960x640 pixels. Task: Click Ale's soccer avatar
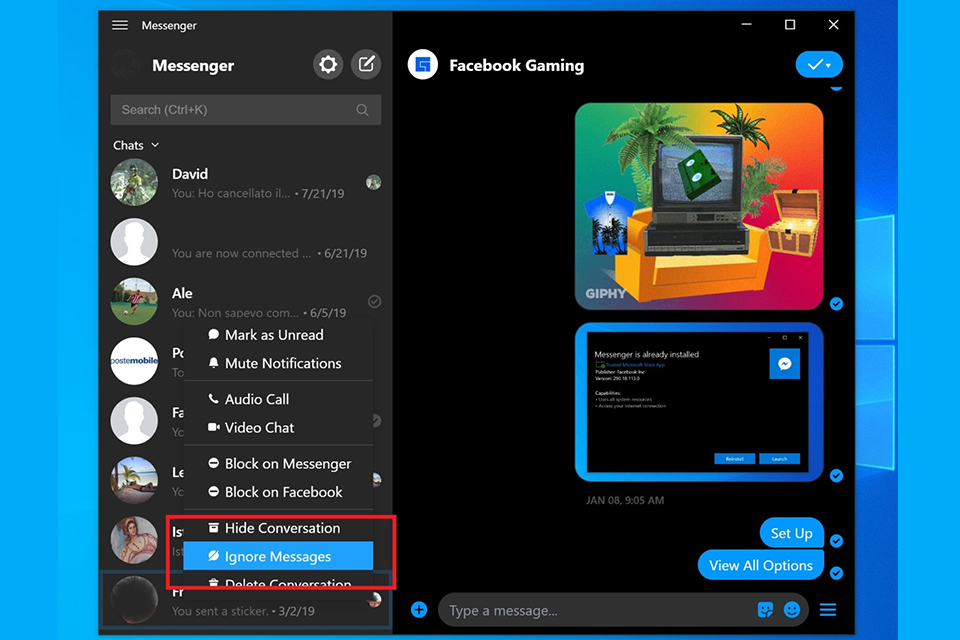pyautogui.click(x=134, y=301)
